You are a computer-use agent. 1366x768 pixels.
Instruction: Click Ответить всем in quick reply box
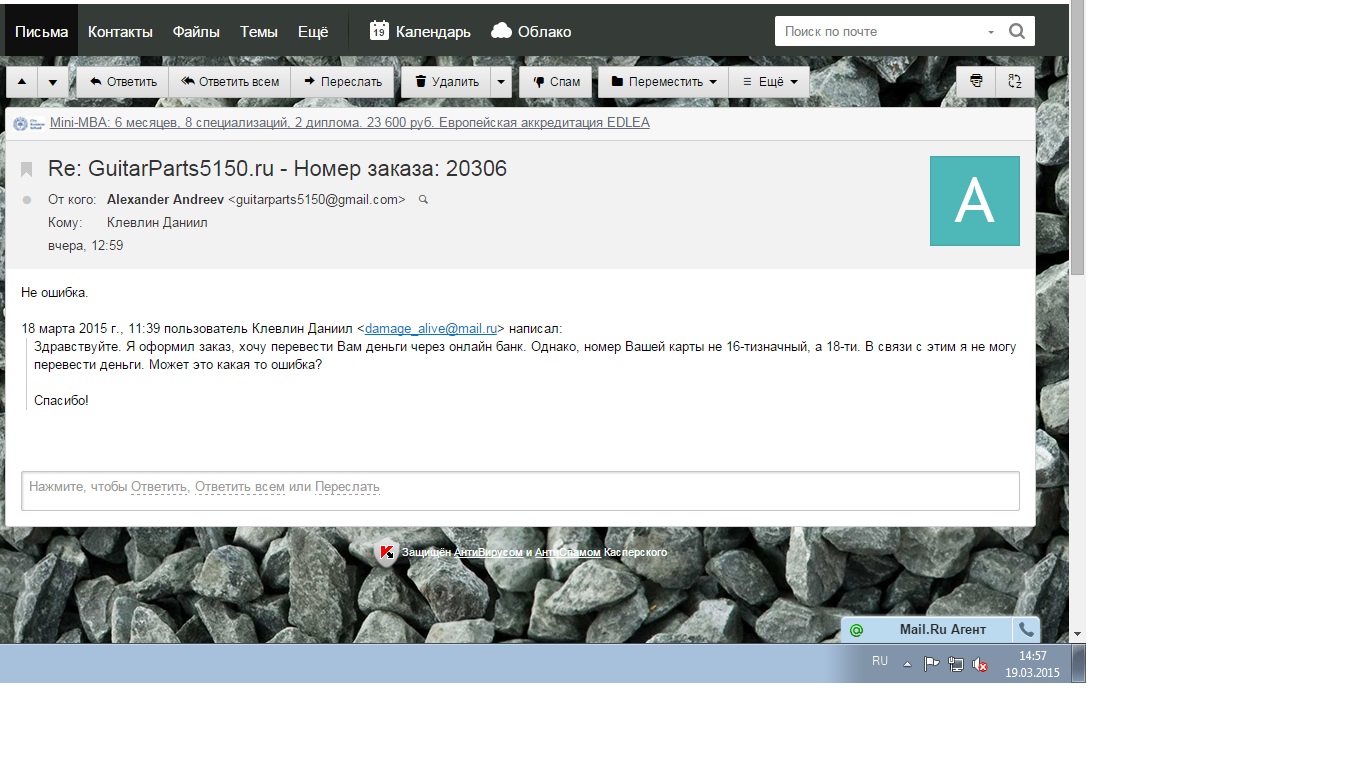[x=240, y=487]
